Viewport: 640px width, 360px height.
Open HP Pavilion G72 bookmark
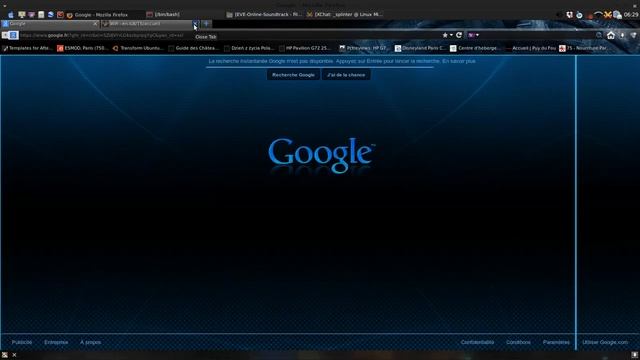[x=305, y=48]
